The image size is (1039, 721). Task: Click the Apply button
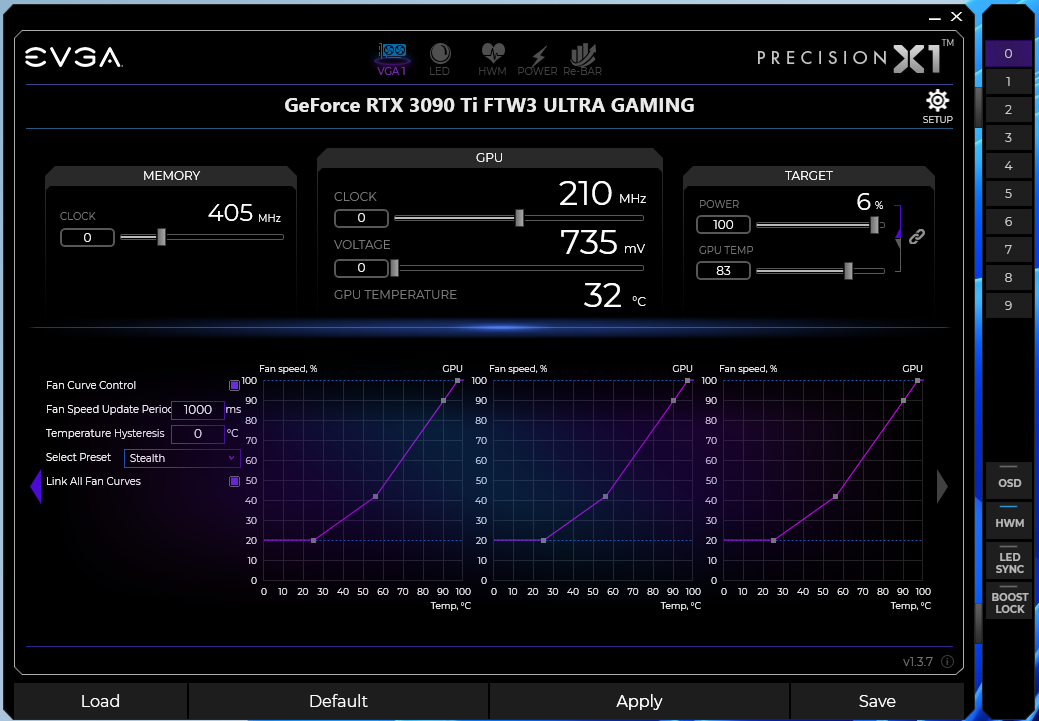tap(639, 701)
